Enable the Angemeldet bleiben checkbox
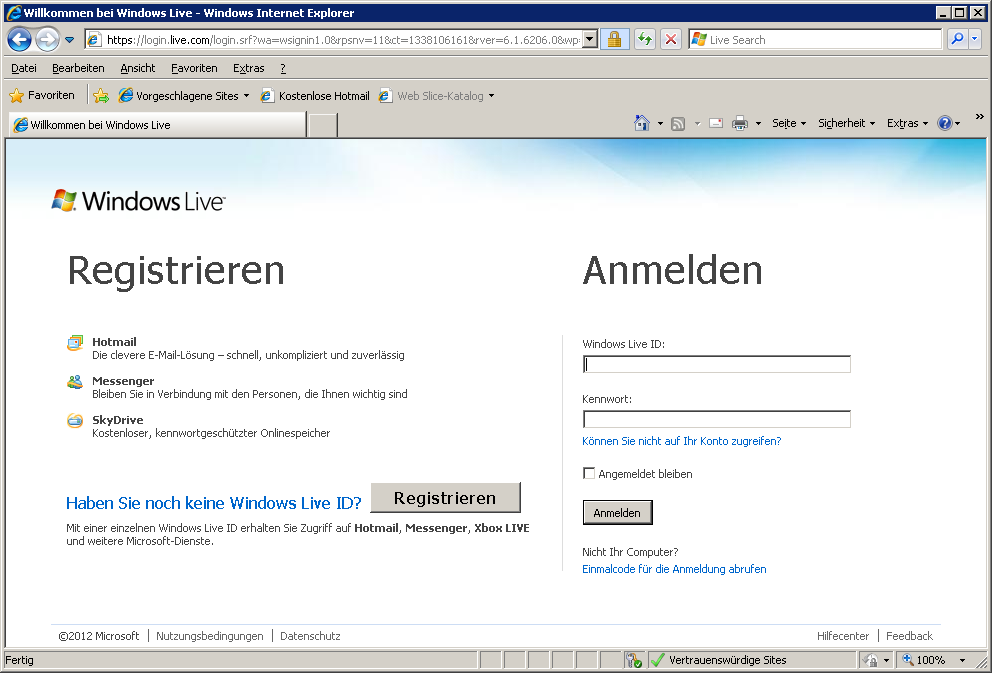992x673 pixels. pos(589,473)
